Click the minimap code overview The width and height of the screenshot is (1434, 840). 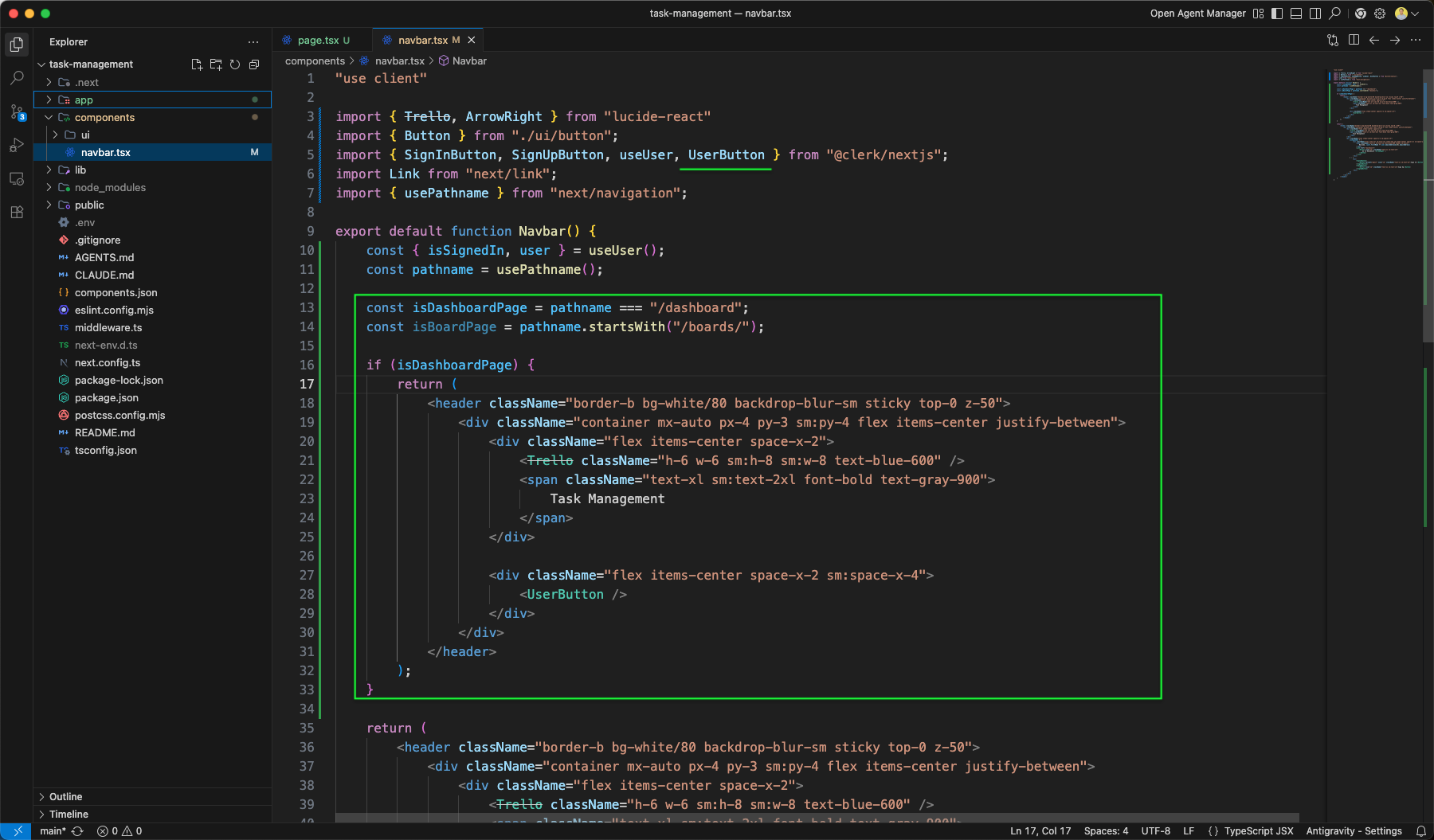(1375, 127)
